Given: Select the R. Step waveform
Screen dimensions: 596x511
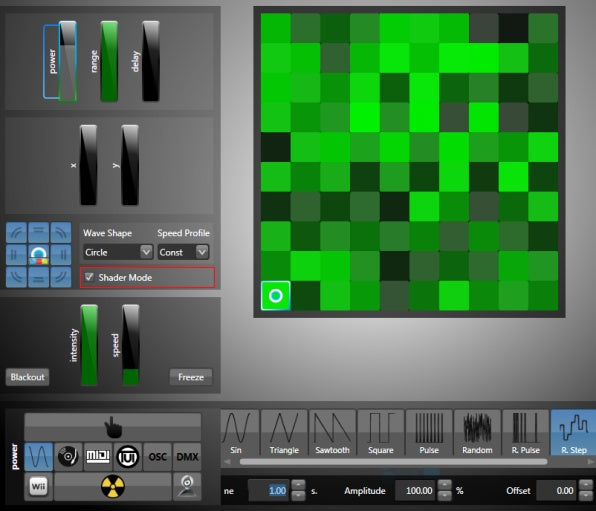Looking at the screenshot, I should [574, 433].
